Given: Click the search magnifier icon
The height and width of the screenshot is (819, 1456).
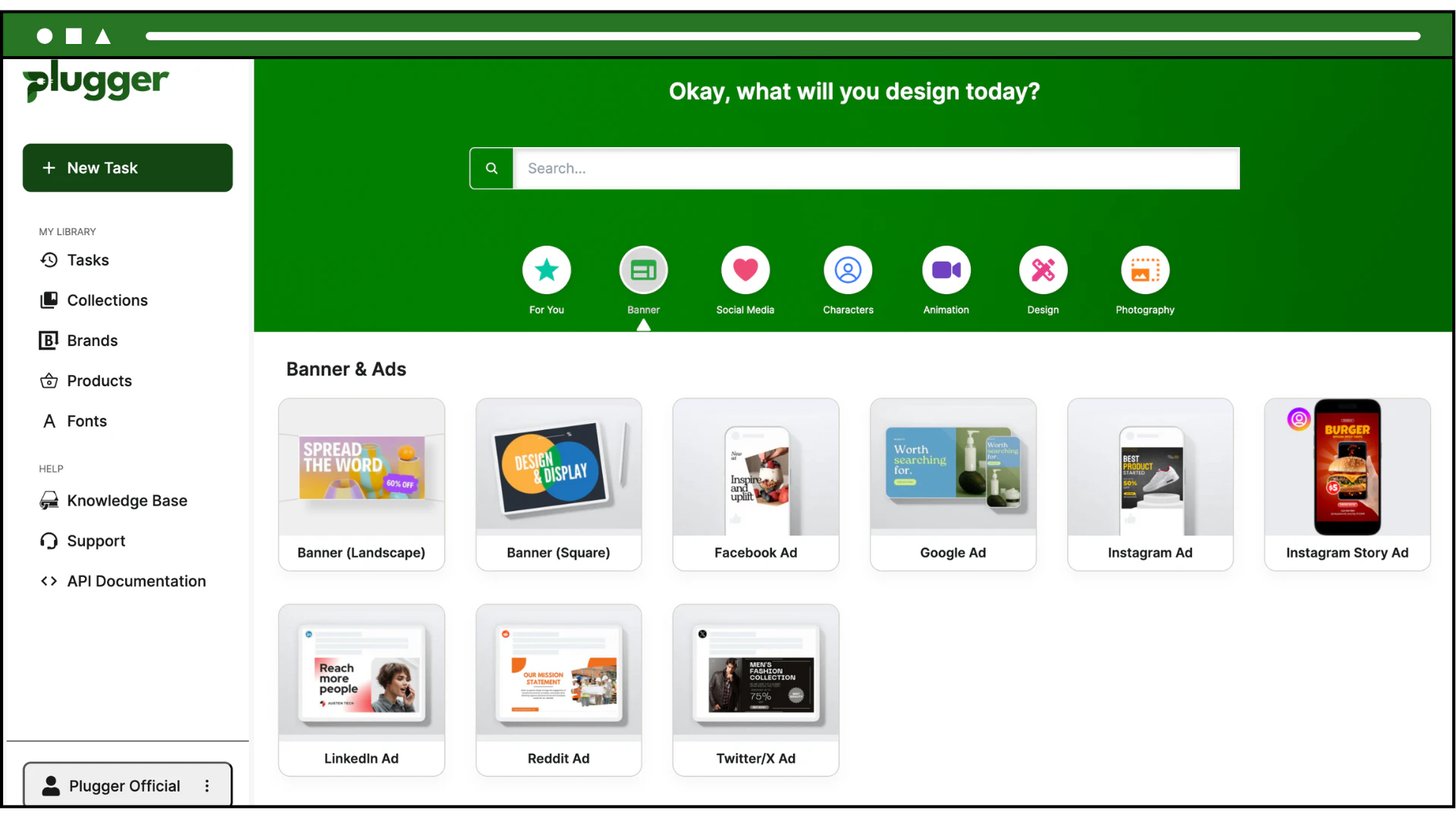Looking at the screenshot, I should tap(491, 168).
